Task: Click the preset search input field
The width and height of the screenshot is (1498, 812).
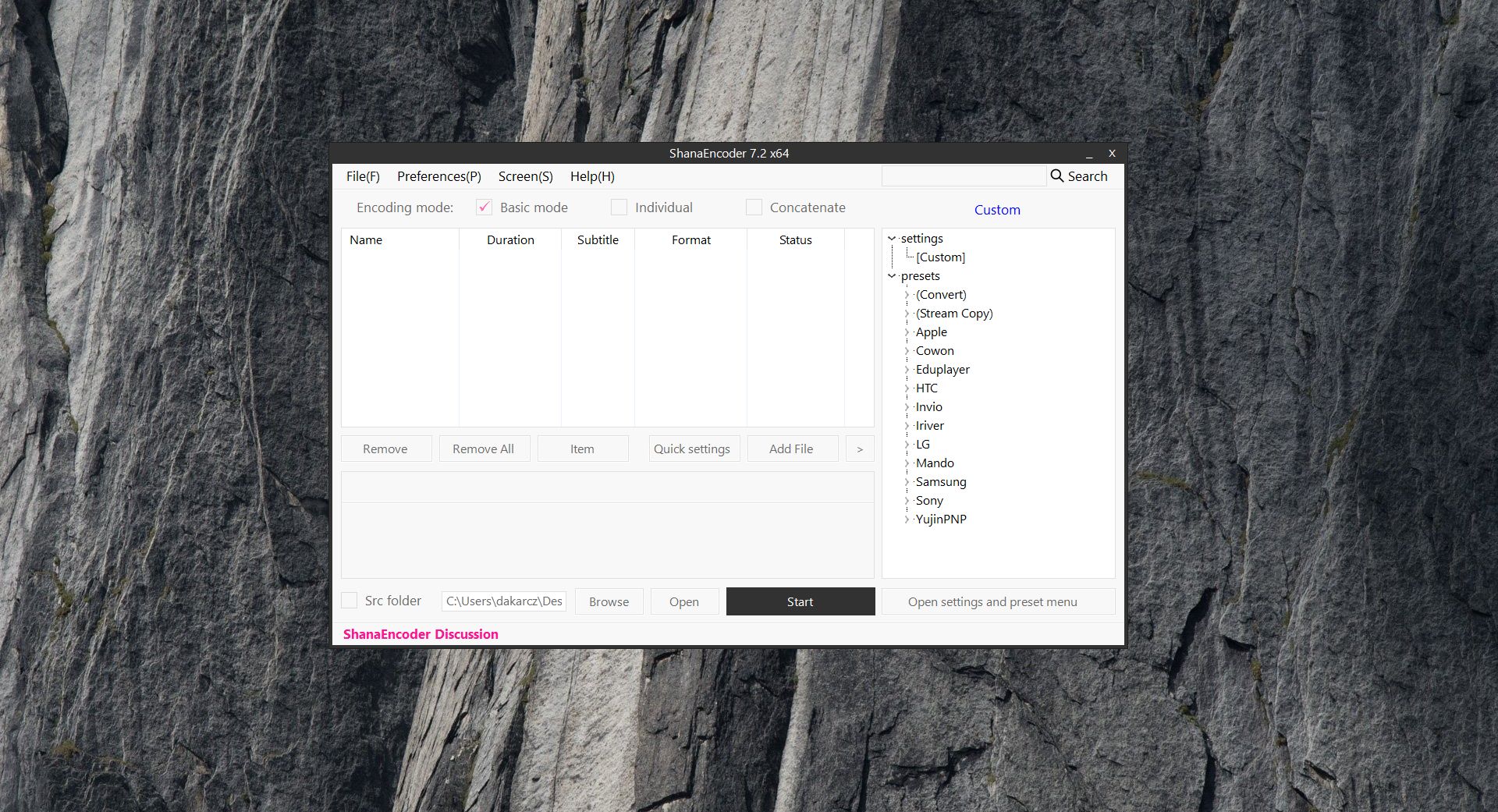Action: pyautogui.click(x=964, y=176)
